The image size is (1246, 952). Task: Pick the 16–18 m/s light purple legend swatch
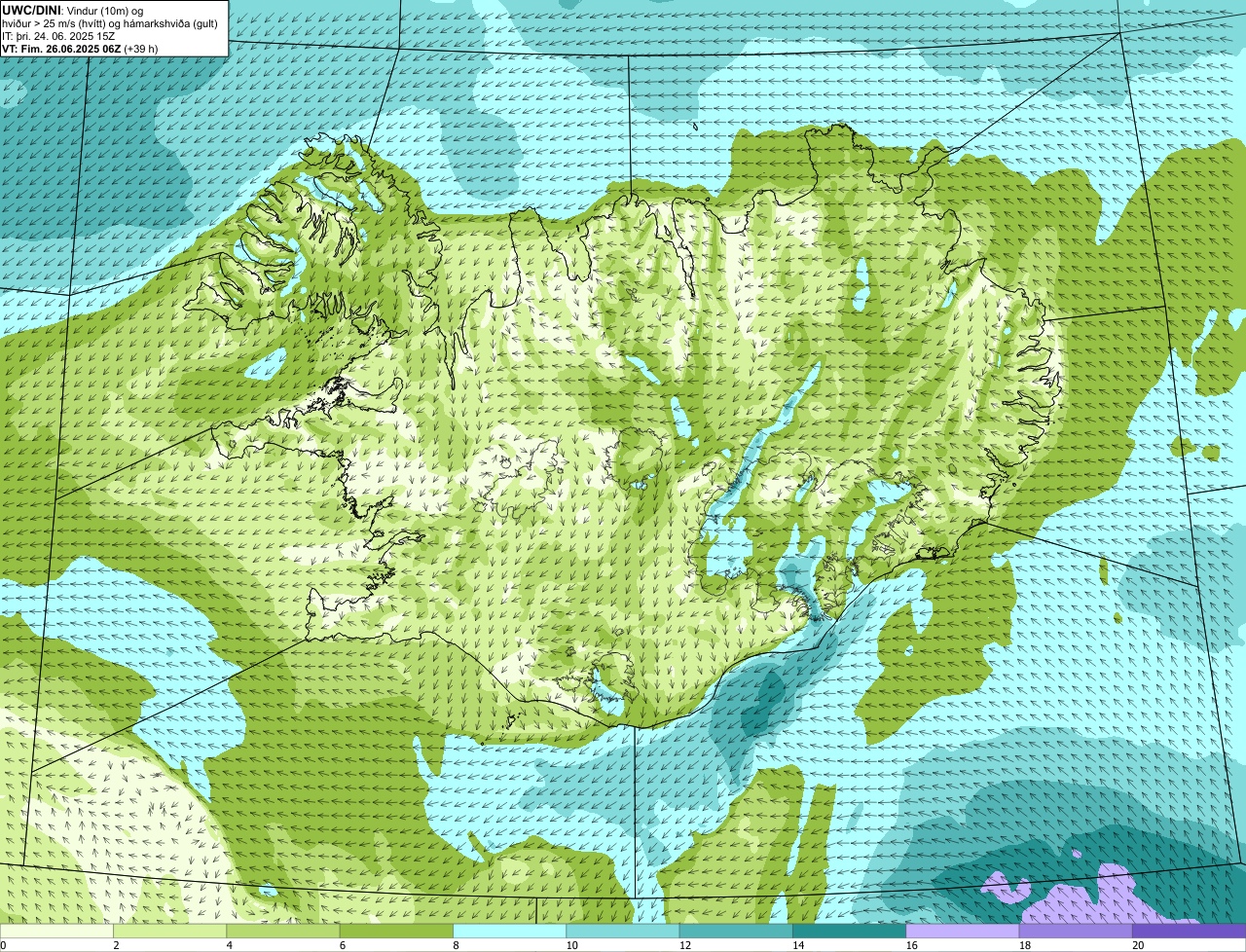tap(963, 932)
